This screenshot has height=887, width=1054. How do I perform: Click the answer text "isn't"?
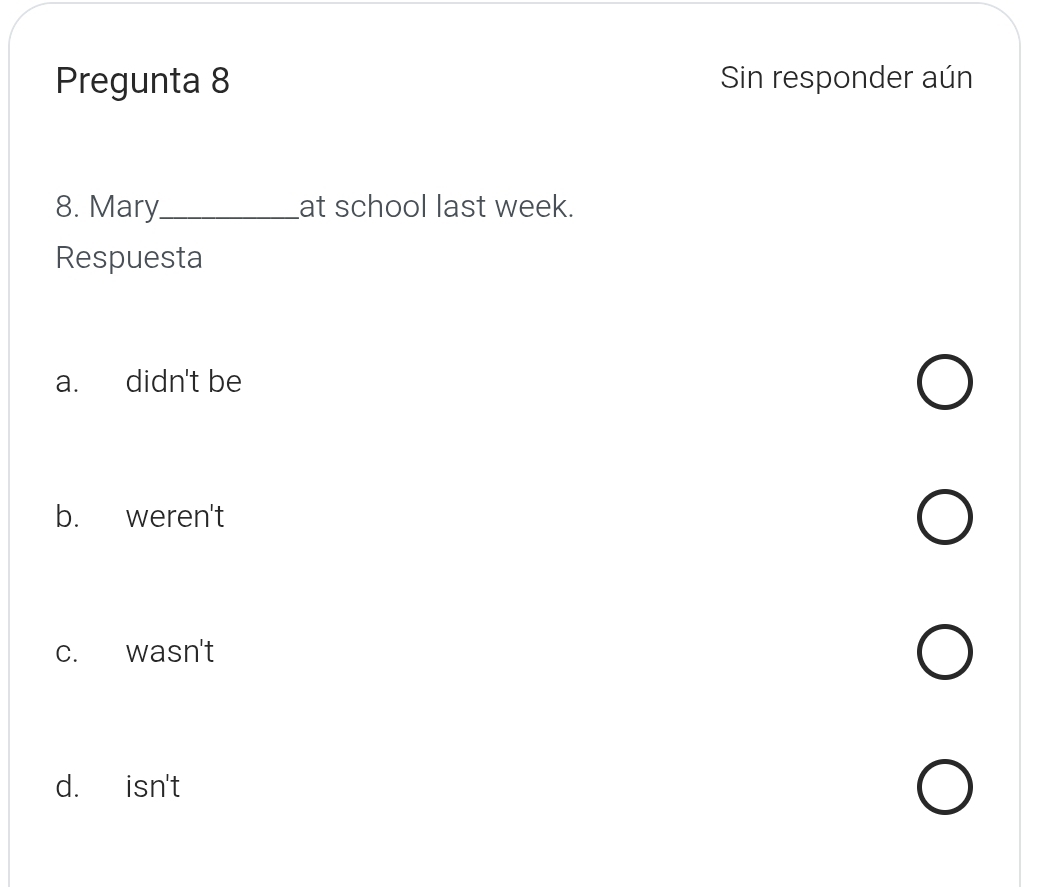[x=152, y=786]
